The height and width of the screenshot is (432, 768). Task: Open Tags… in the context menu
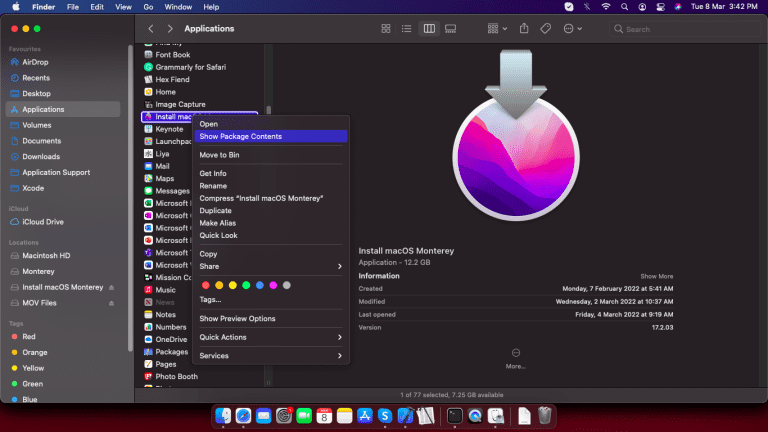[271, 299]
